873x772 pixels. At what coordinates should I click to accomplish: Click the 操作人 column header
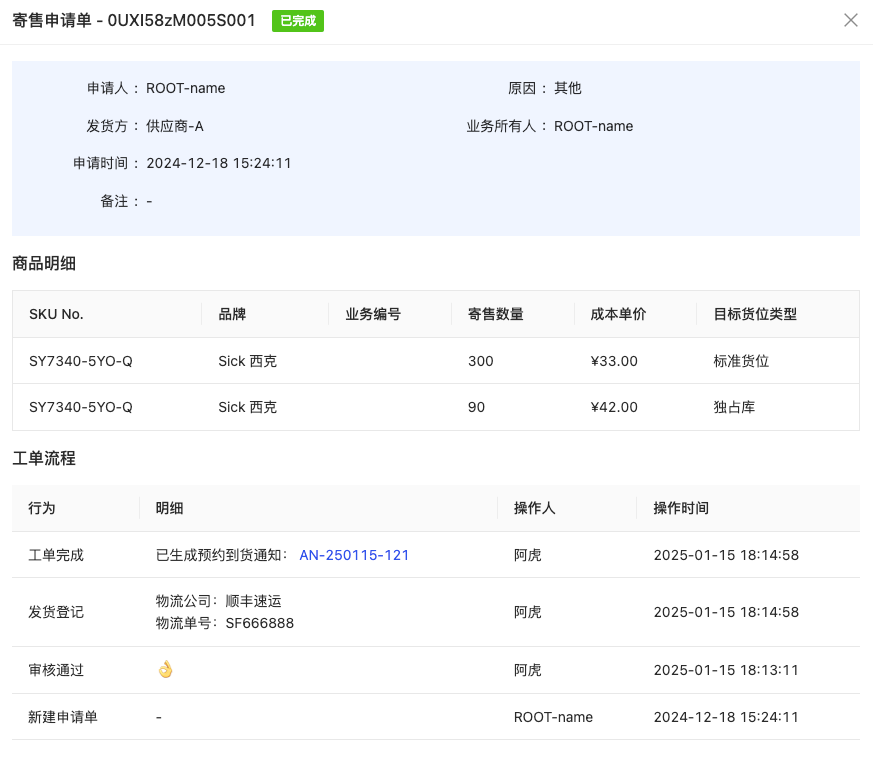[x=534, y=508]
